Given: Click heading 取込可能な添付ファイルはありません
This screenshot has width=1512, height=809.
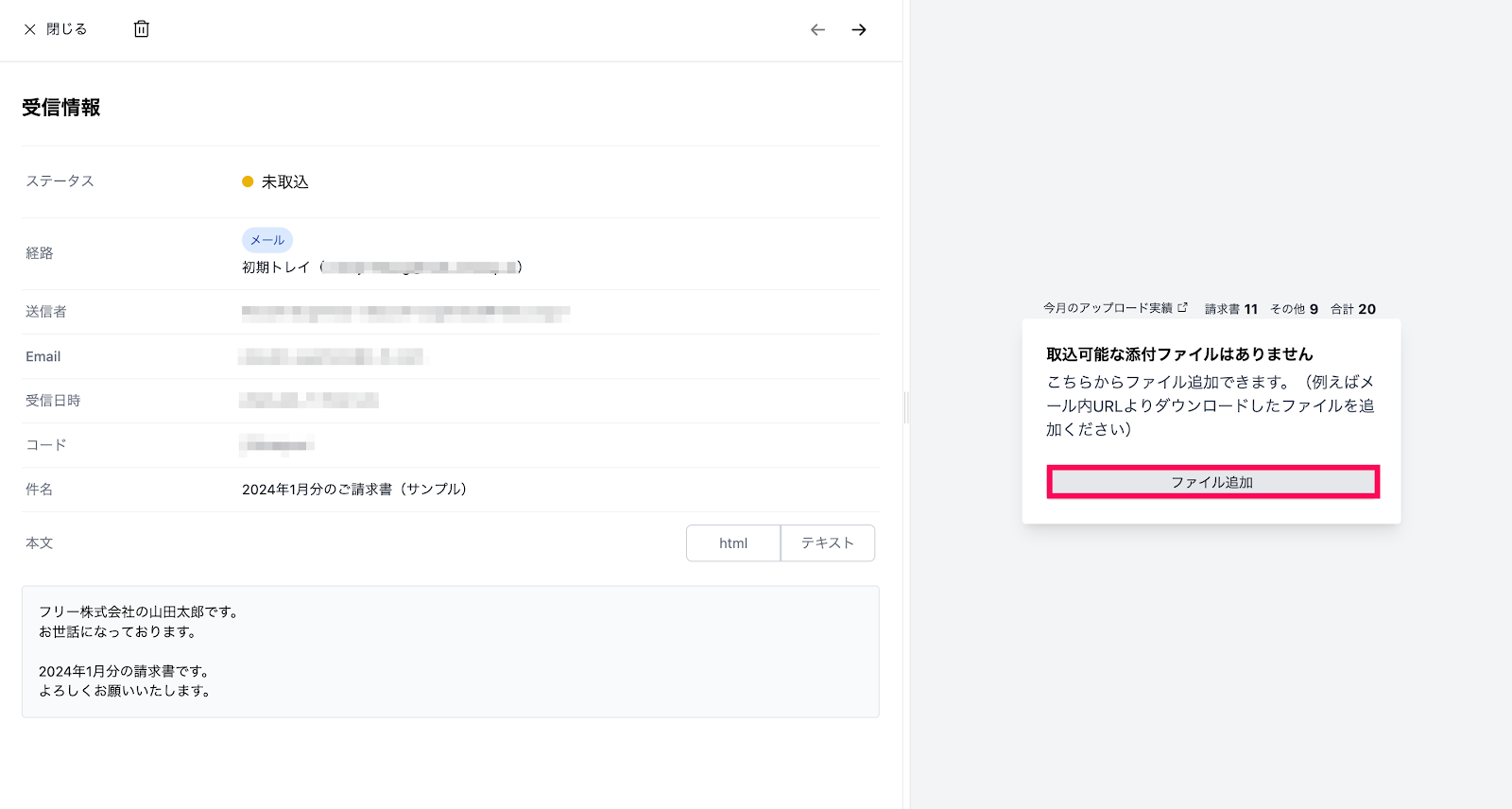Looking at the screenshot, I should [1180, 354].
